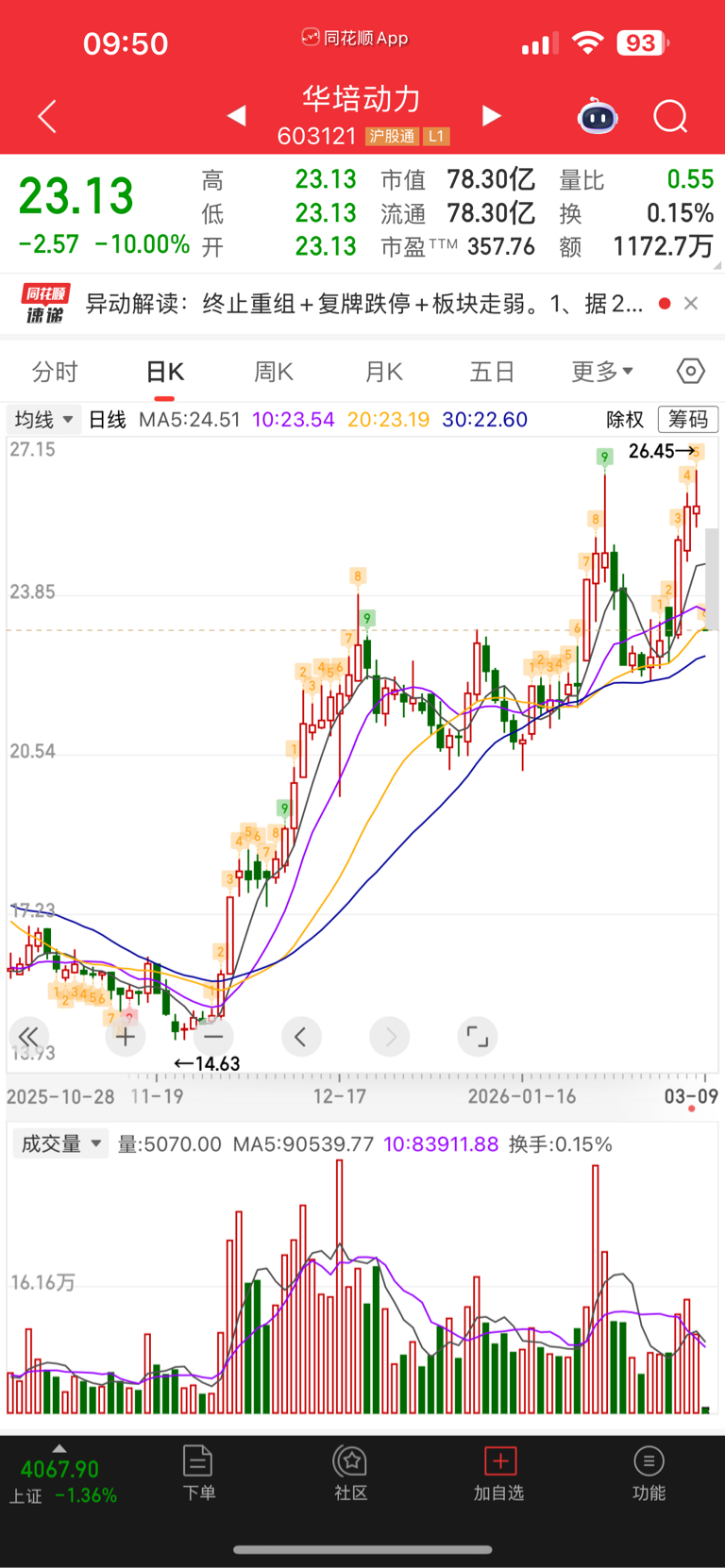Tap the 2025-12-17 date axis label
725x1568 pixels.
[340, 1096]
